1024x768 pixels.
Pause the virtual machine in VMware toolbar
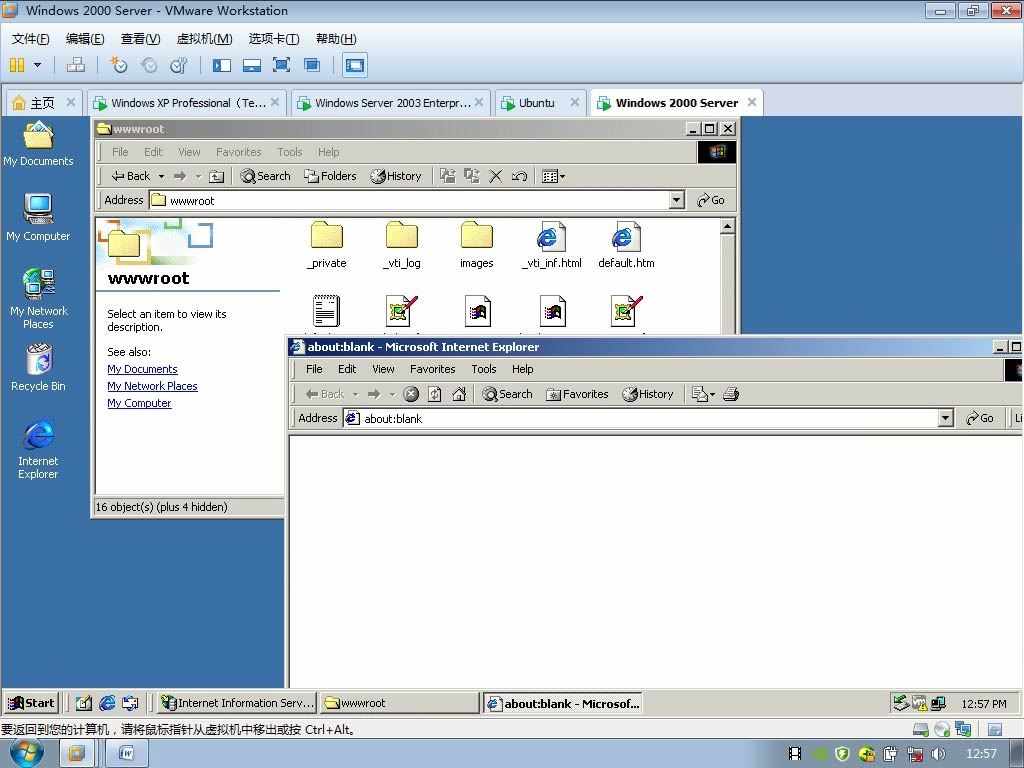coord(17,65)
